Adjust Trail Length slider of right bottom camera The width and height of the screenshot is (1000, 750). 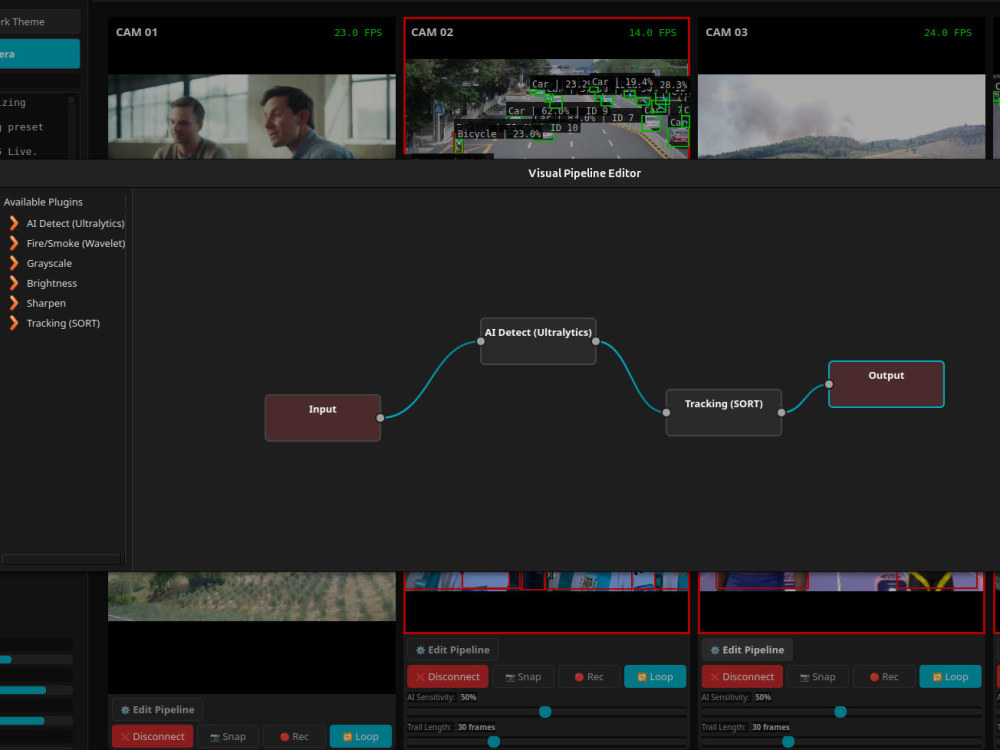[x=788, y=742]
